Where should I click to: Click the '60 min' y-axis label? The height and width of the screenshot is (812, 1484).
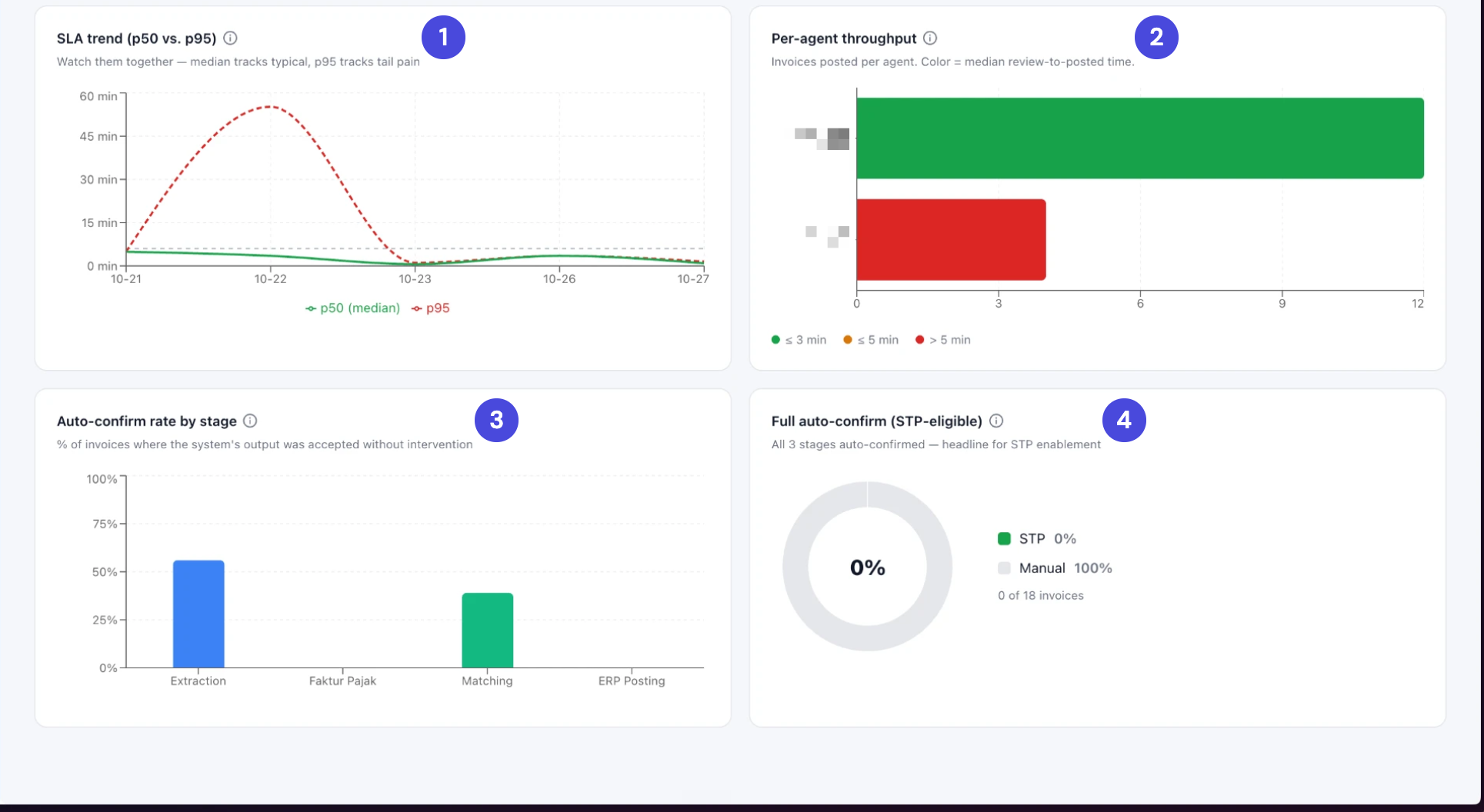click(98, 96)
